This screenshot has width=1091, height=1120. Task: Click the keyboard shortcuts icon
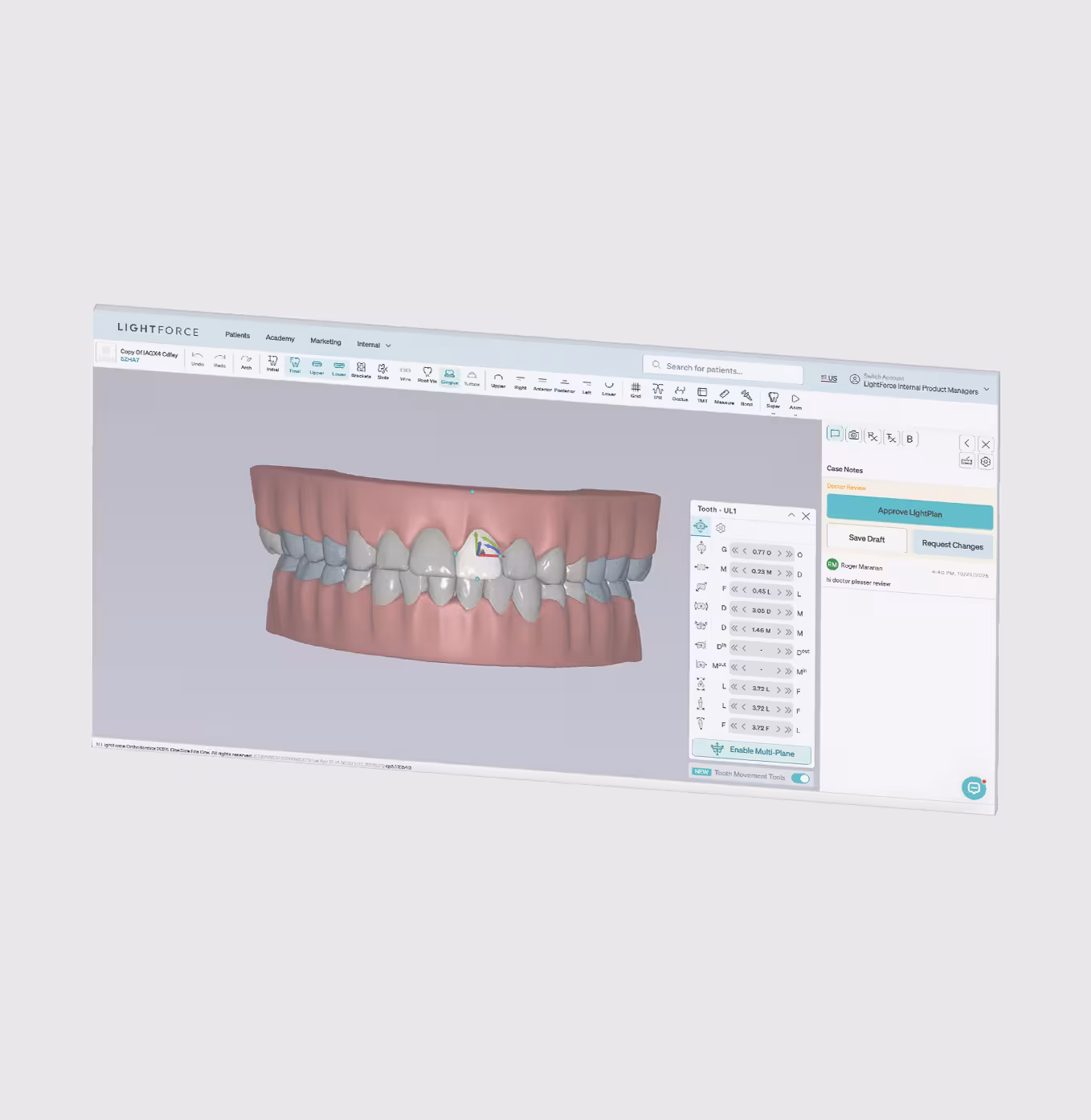(966, 460)
